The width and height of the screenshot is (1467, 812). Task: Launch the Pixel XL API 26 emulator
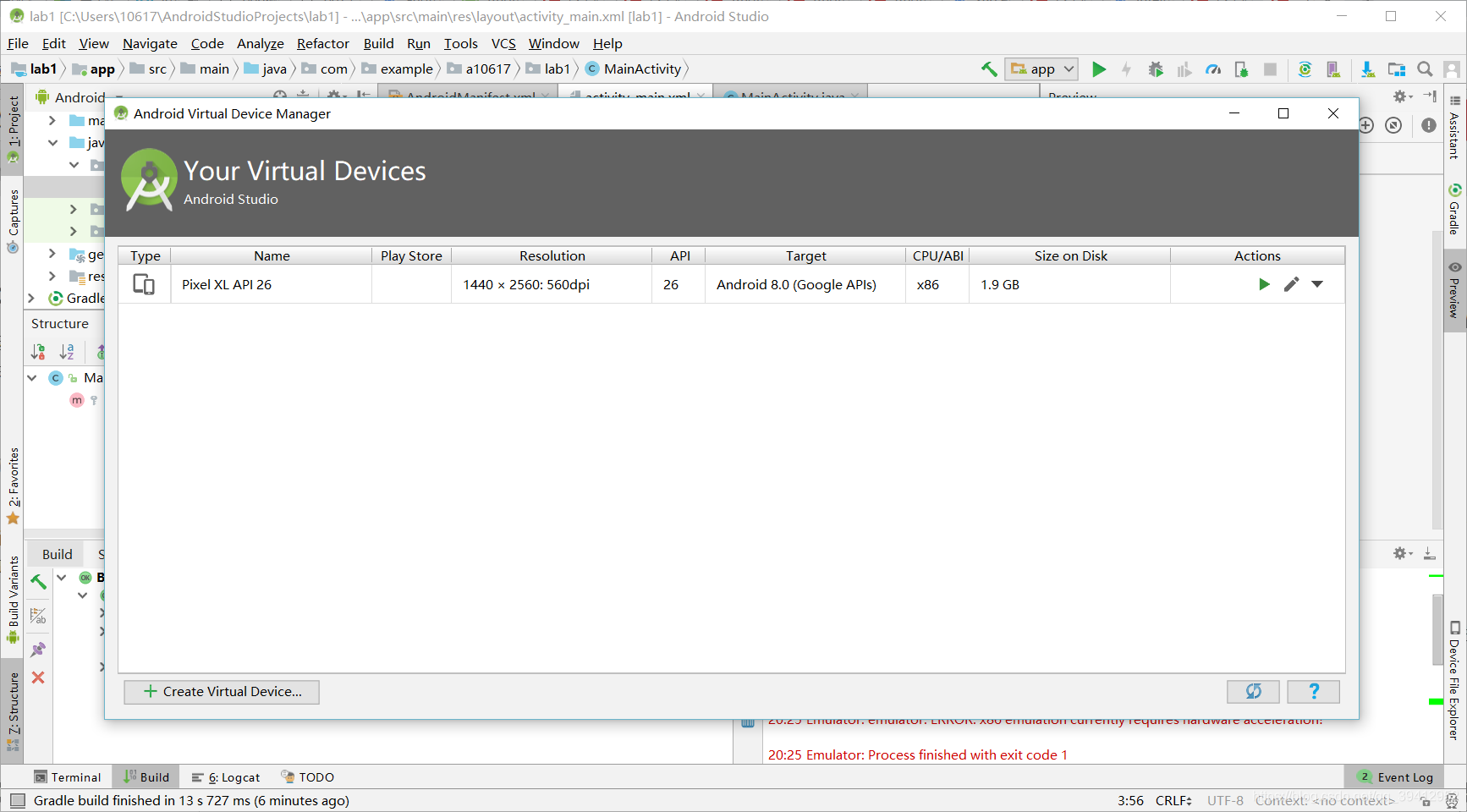[x=1264, y=284]
